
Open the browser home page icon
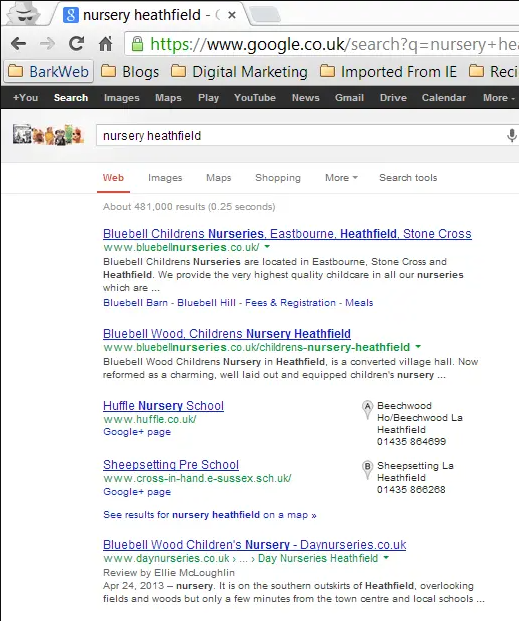click(x=105, y=44)
